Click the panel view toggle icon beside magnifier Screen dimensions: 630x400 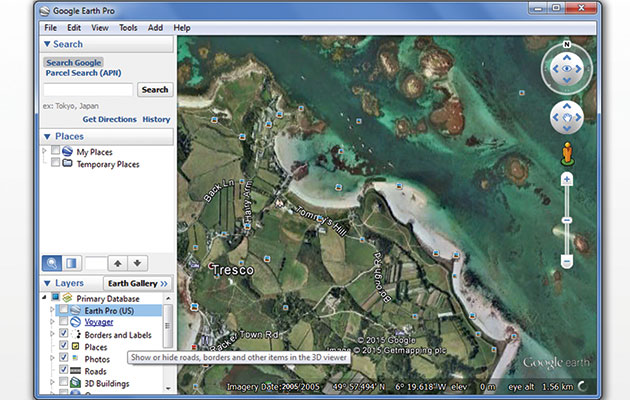coord(72,263)
